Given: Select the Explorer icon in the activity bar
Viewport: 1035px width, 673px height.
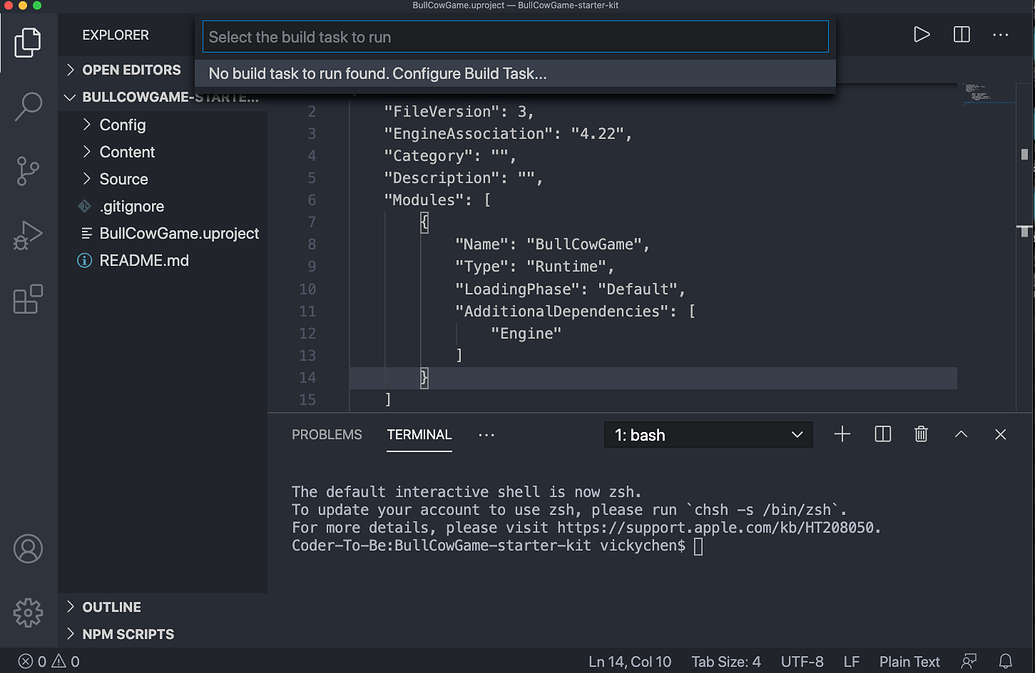Looking at the screenshot, I should pyautogui.click(x=32, y=42).
